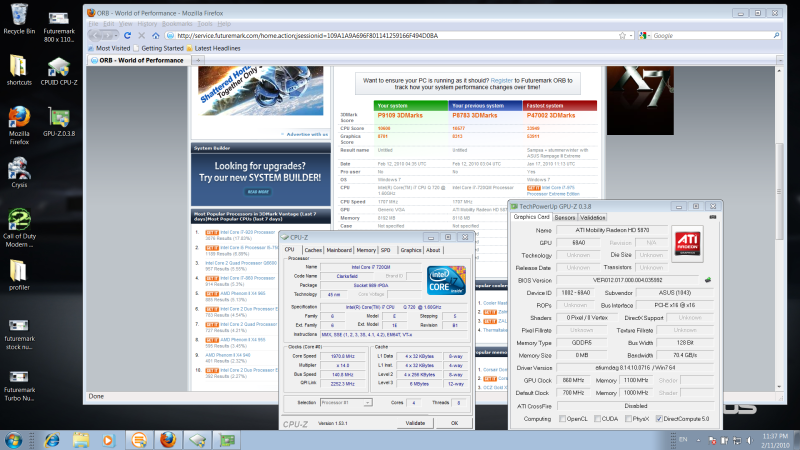Click Firefox home icon

(x=156, y=36)
